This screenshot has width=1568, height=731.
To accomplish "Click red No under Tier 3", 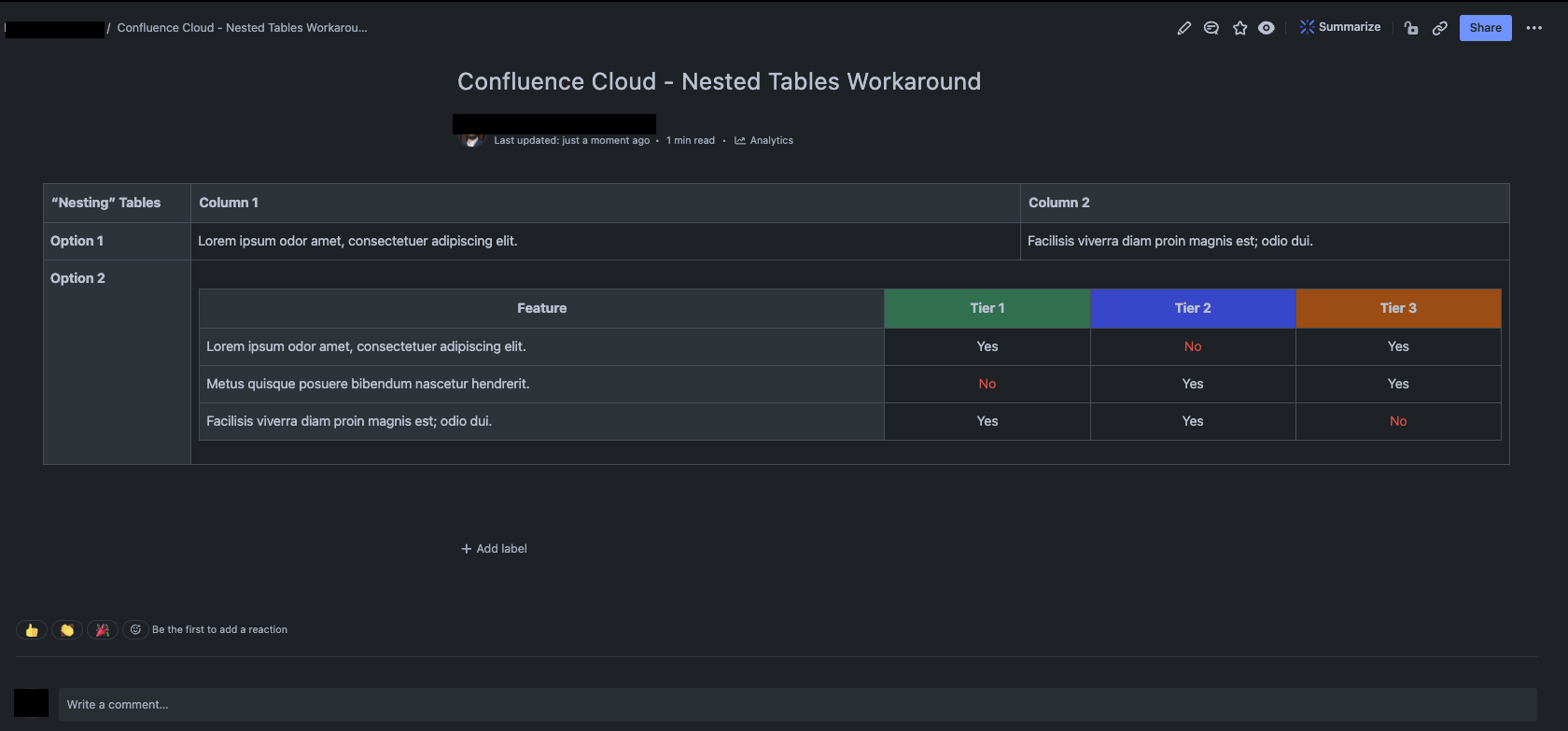I will click(x=1398, y=421).
